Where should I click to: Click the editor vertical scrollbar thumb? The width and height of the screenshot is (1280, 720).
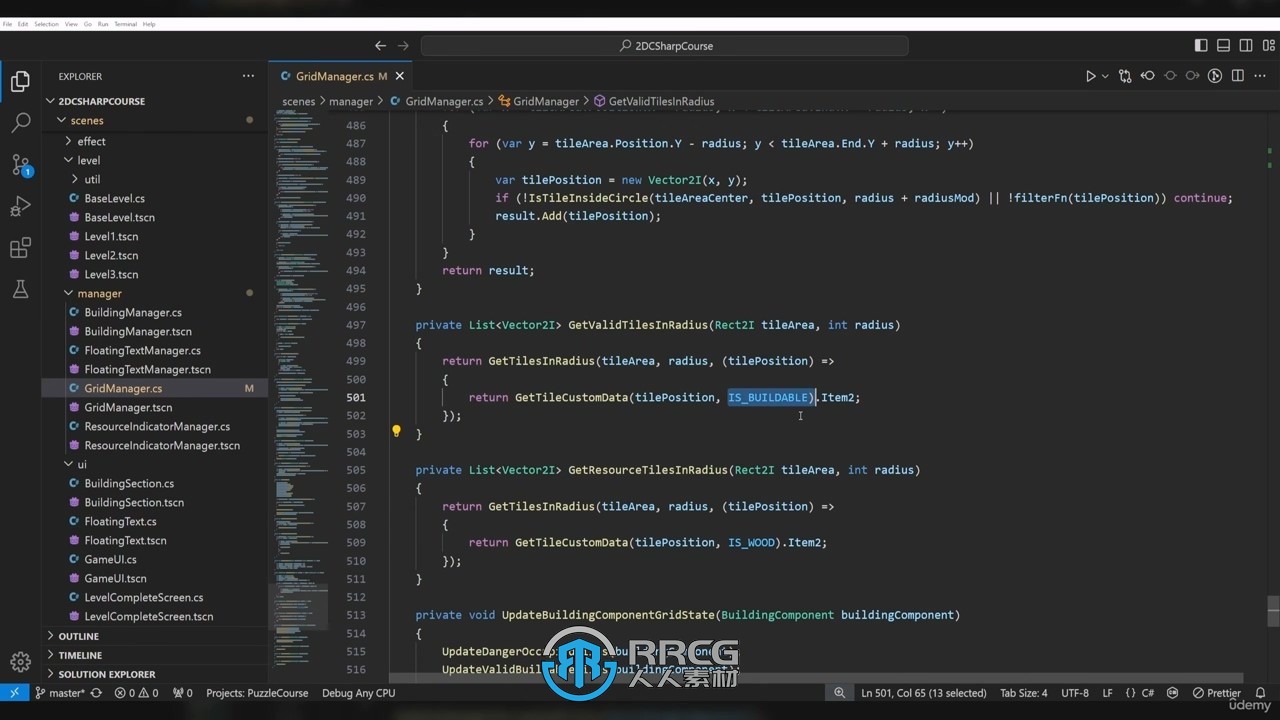[x=1273, y=610]
